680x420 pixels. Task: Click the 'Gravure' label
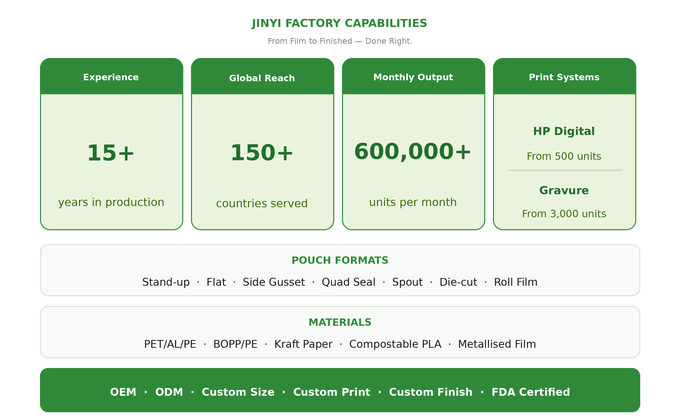(x=564, y=190)
